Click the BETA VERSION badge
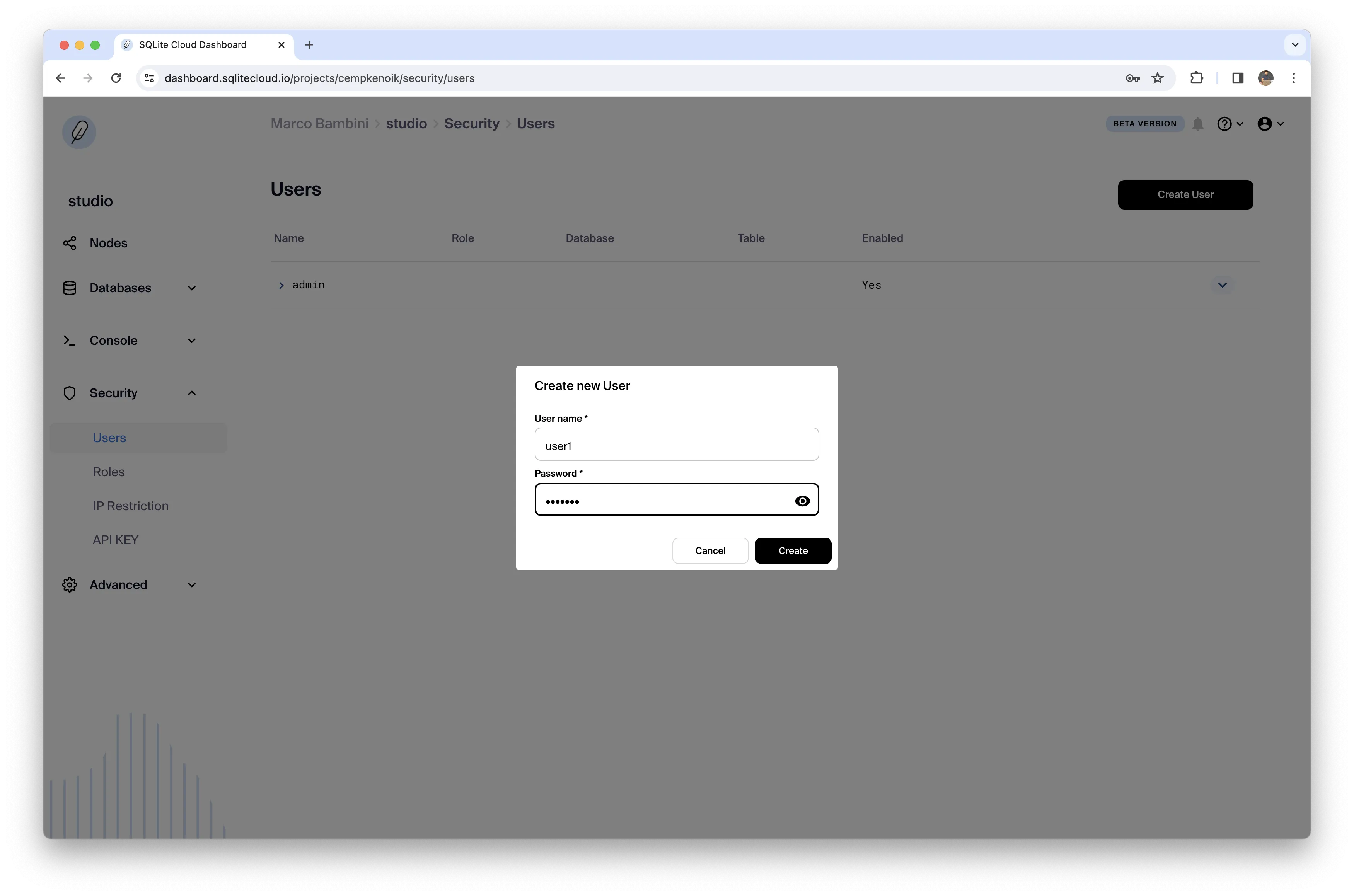 click(1145, 123)
